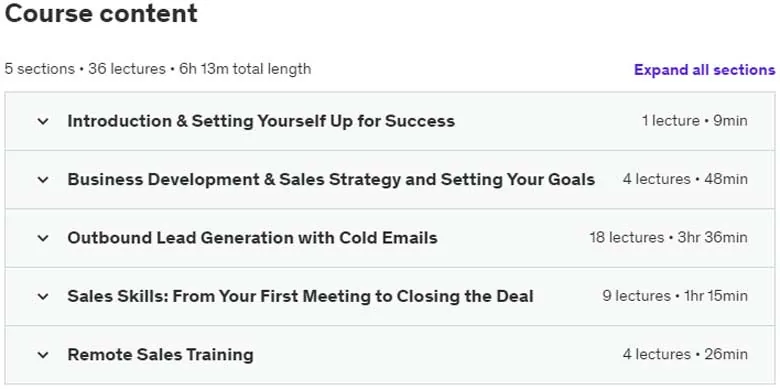The height and width of the screenshot is (389, 780).
Task: Expand all sections of the course
Action: coord(704,70)
